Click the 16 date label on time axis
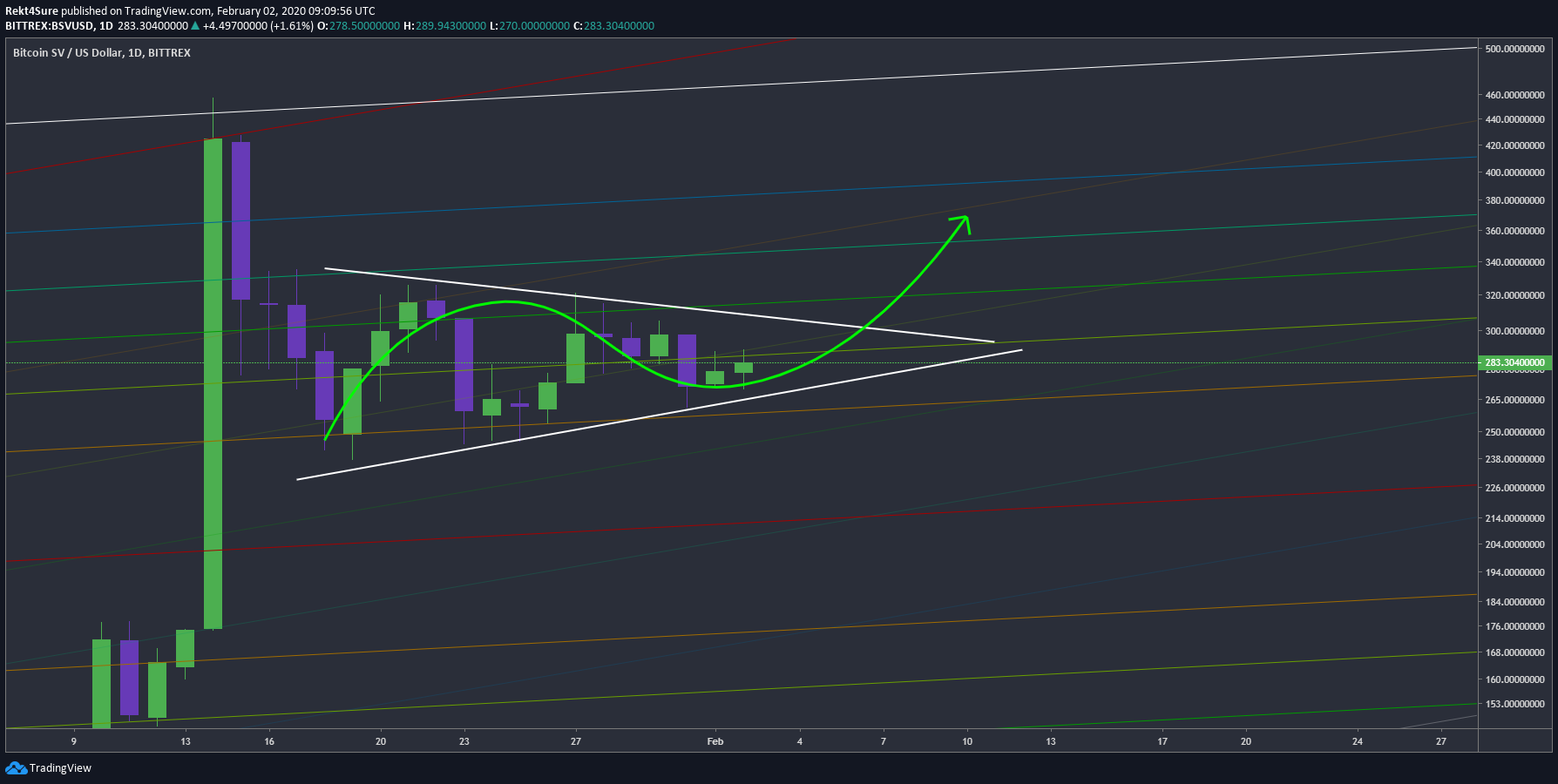1558x784 pixels. 269,741
